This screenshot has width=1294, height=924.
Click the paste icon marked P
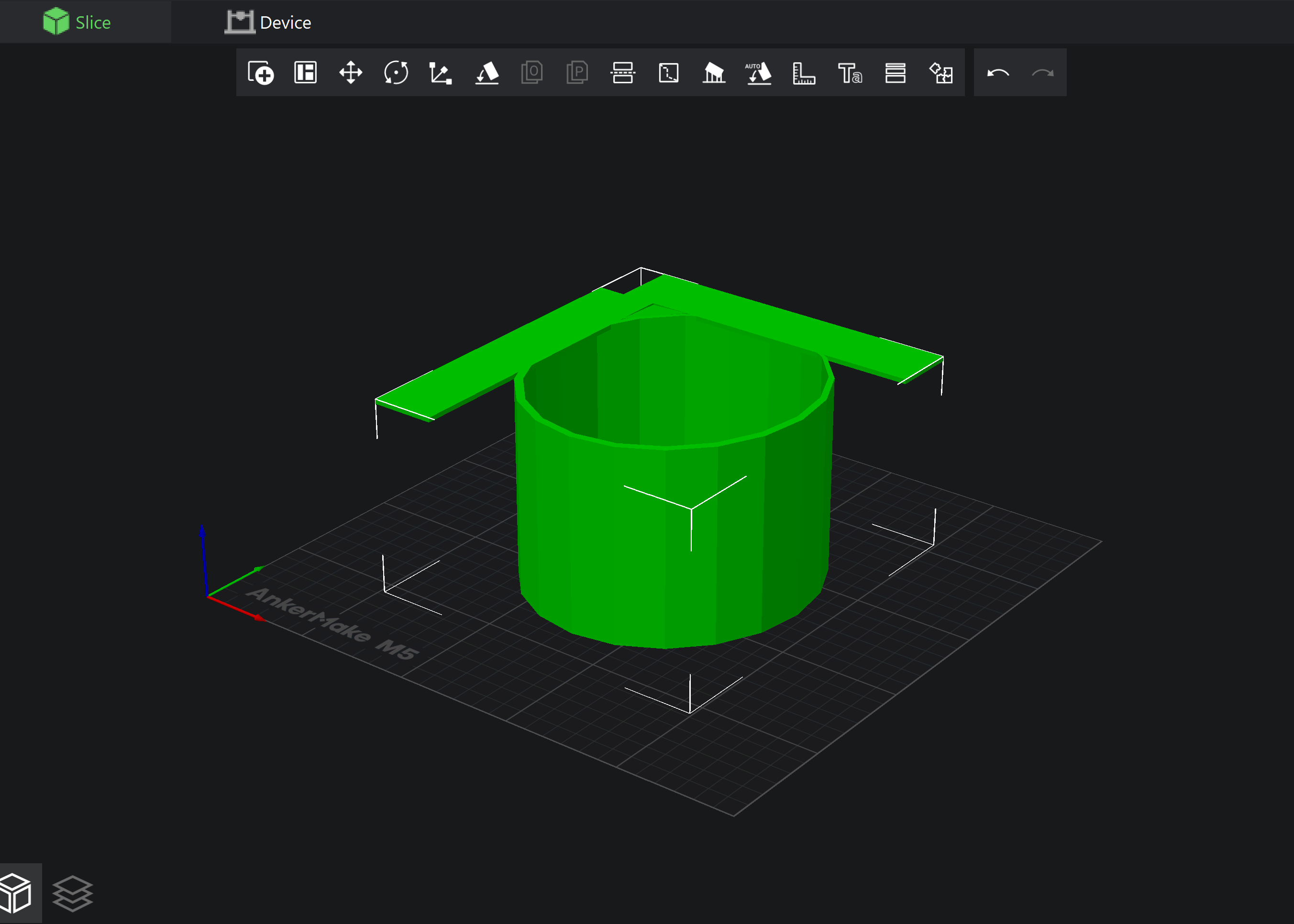pos(577,73)
